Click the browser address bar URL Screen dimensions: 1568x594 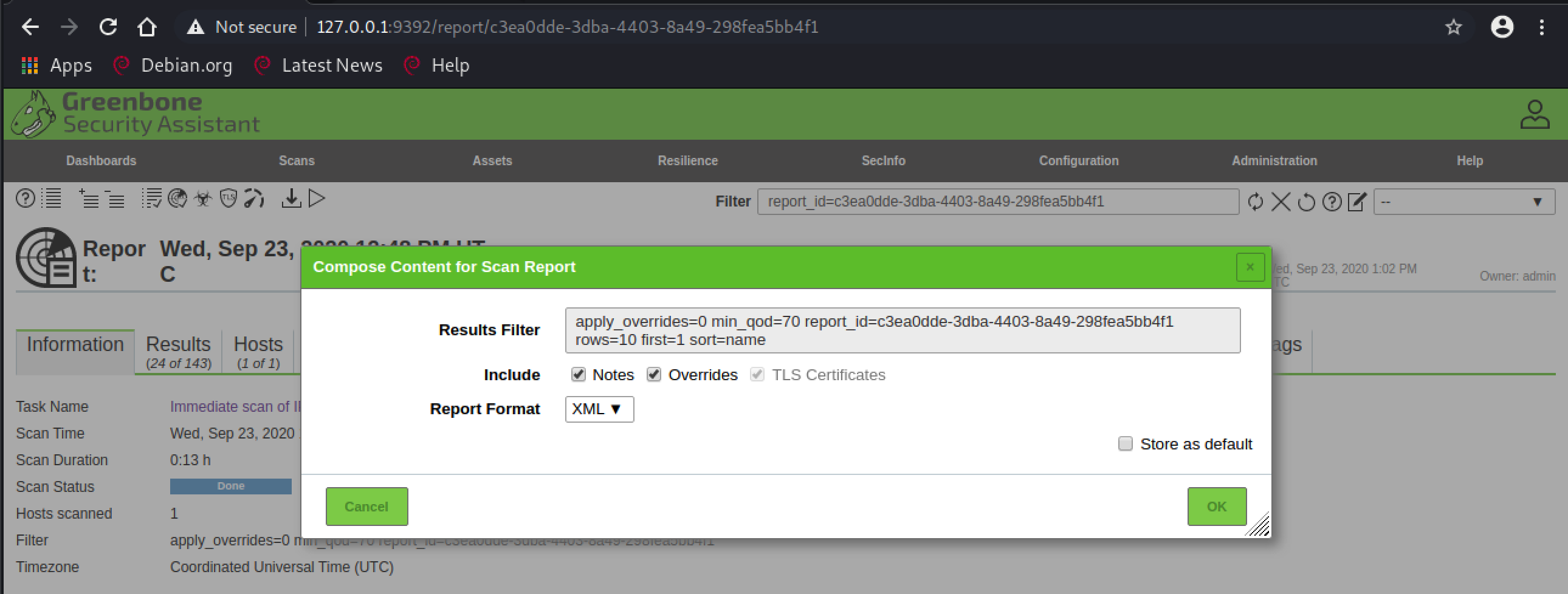(x=567, y=27)
